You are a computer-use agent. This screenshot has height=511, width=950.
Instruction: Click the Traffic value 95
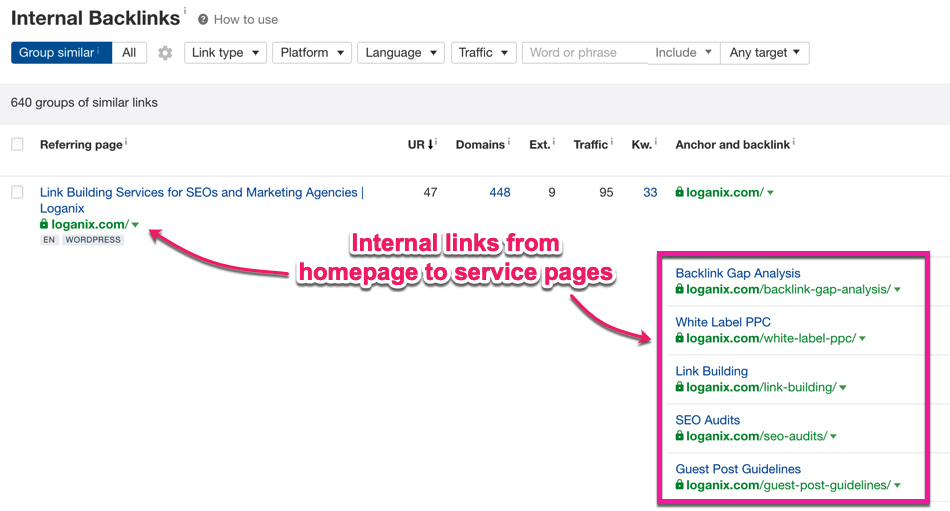(606, 192)
